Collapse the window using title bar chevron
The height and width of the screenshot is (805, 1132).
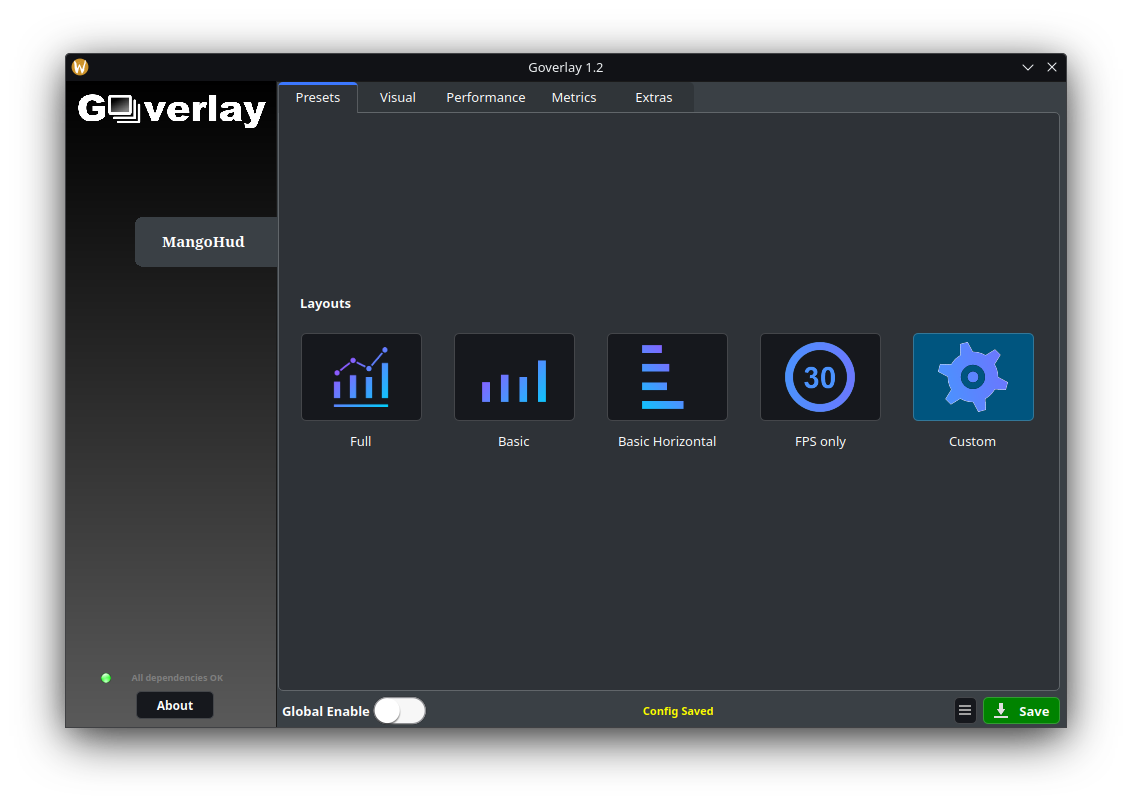[x=1027, y=67]
